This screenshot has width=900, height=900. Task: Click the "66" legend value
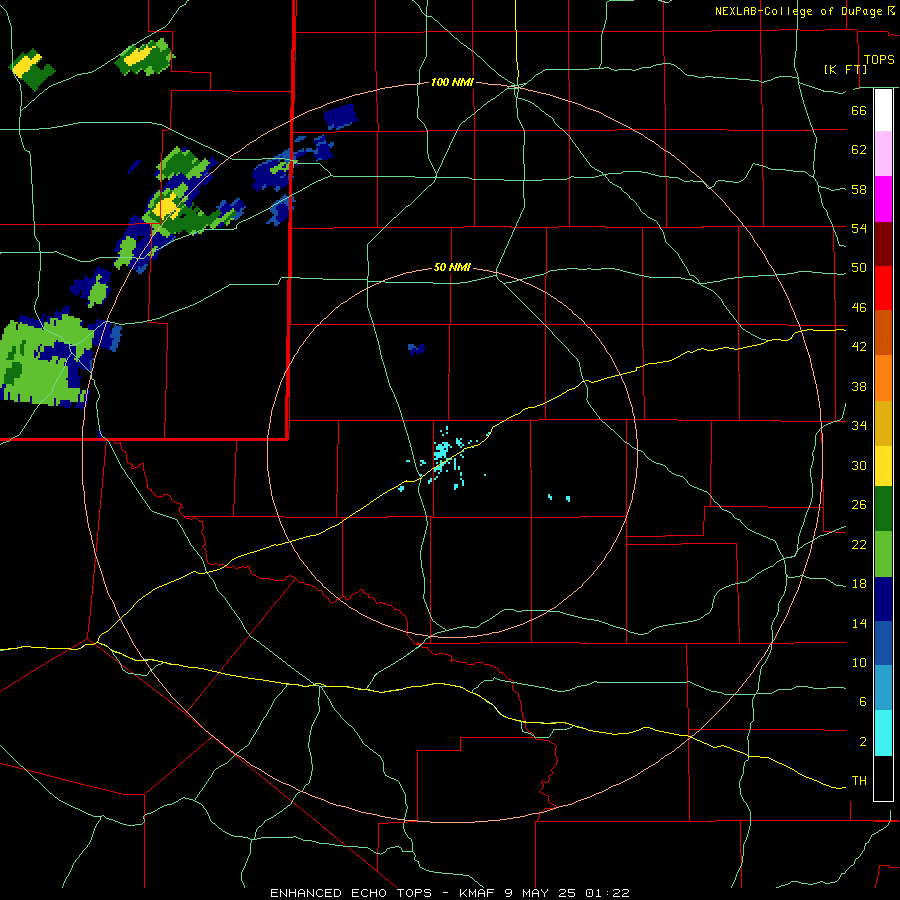point(859,110)
